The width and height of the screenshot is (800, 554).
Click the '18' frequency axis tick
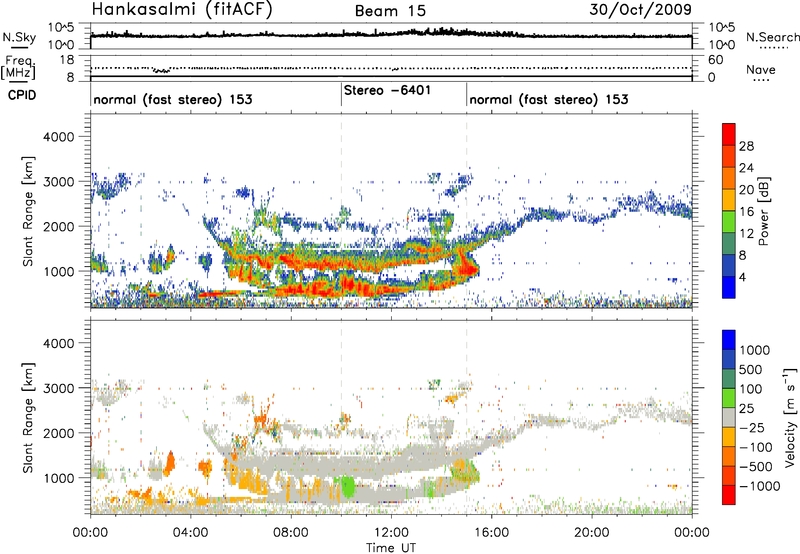pos(67,60)
